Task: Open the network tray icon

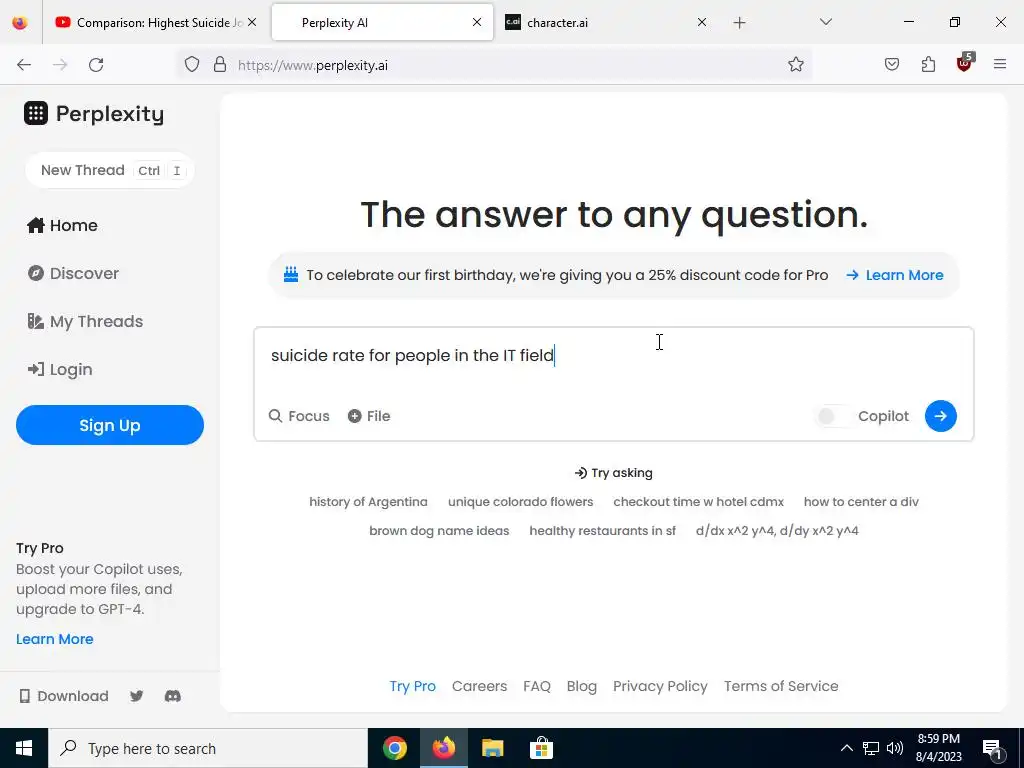Action: [871, 748]
